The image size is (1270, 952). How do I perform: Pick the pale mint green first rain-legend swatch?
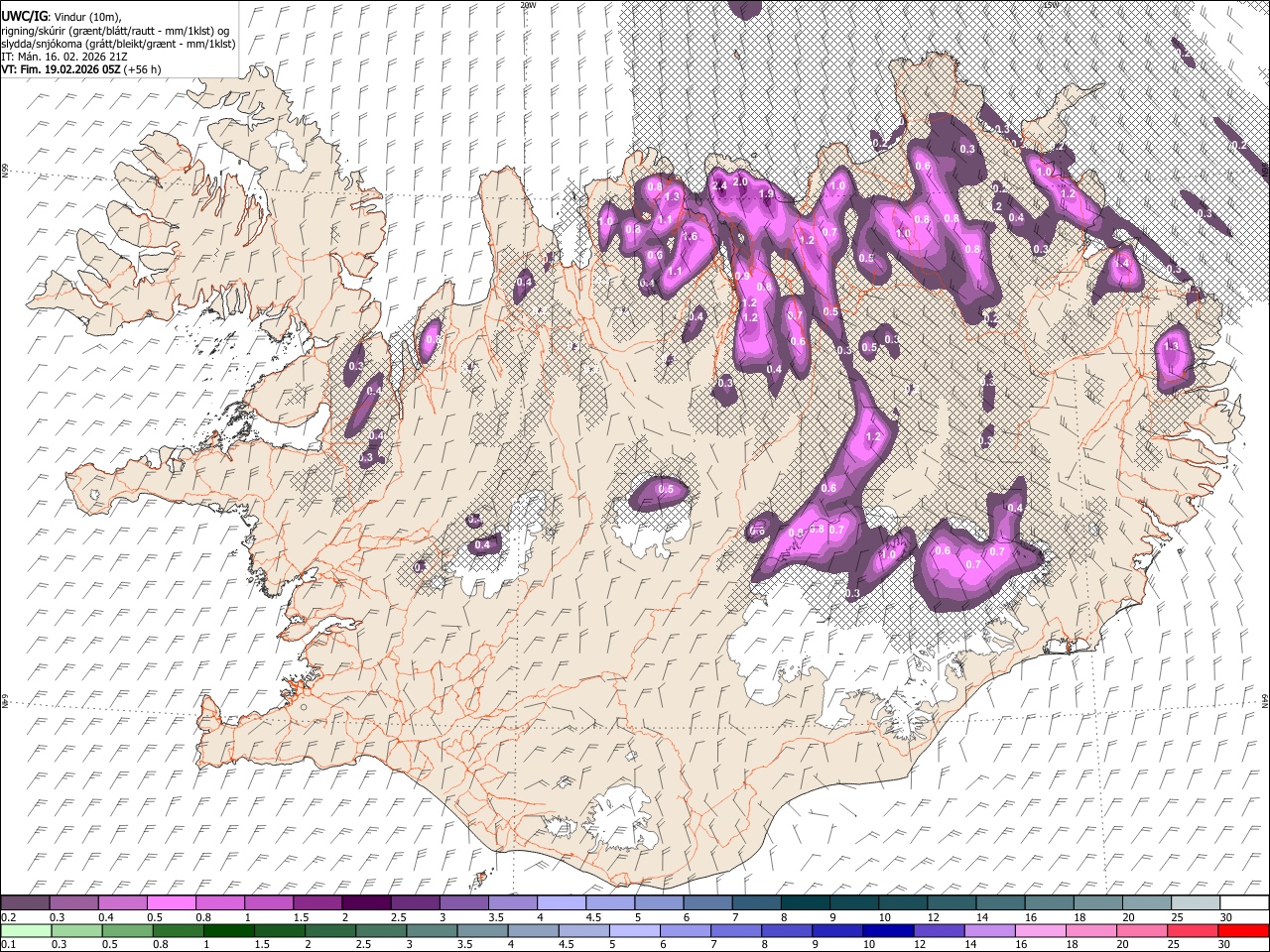tap(25, 930)
